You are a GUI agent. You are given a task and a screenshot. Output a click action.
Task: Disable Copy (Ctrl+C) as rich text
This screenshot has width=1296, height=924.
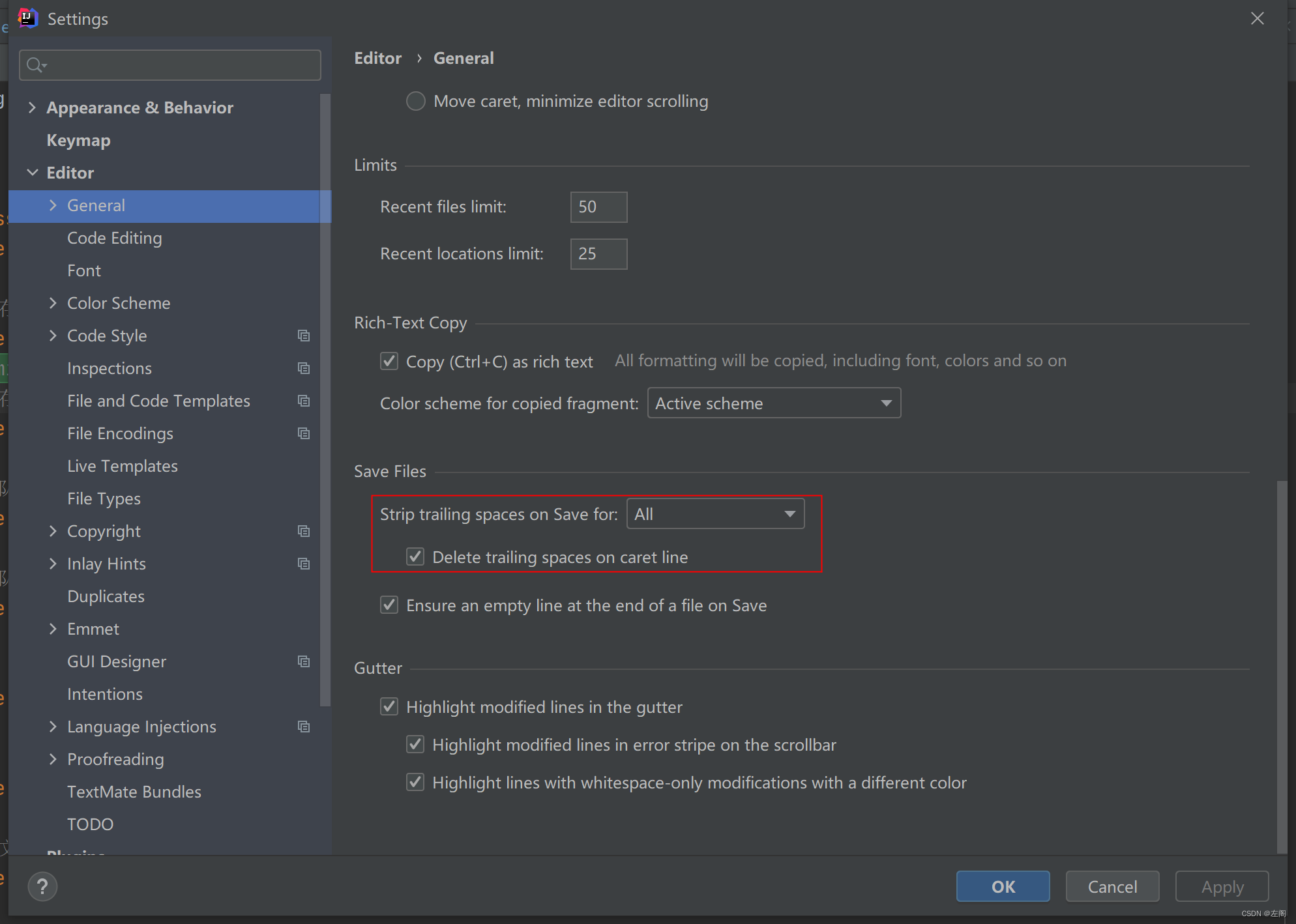click(389, 361)
